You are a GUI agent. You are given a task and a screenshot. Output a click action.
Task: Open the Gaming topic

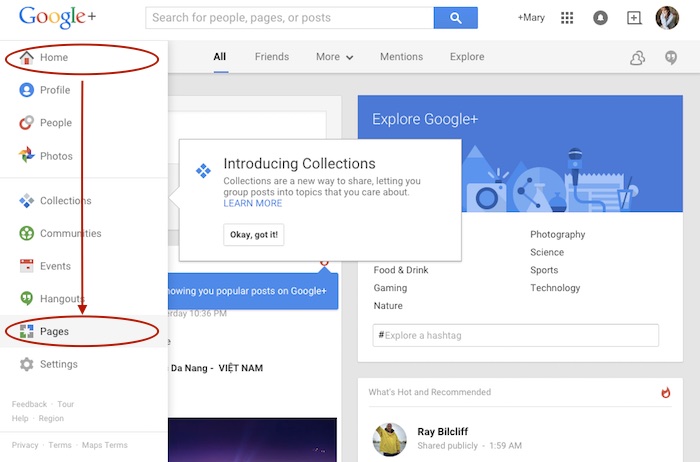click(390, 288)
